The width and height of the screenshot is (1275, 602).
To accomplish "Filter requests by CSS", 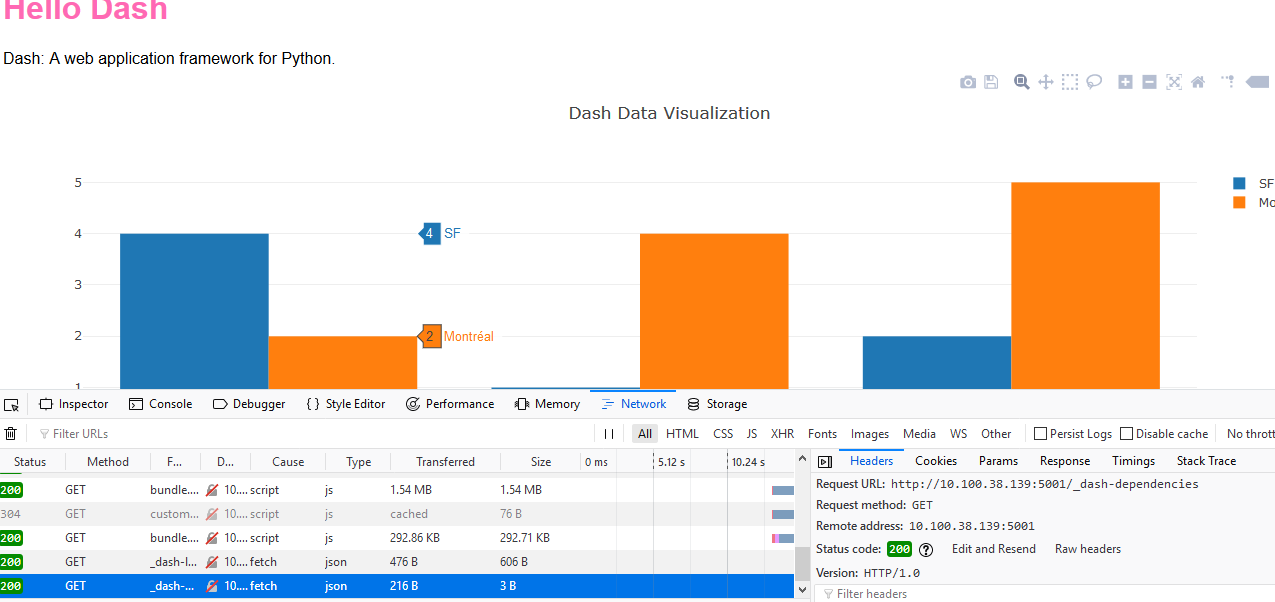I will 723,434.
